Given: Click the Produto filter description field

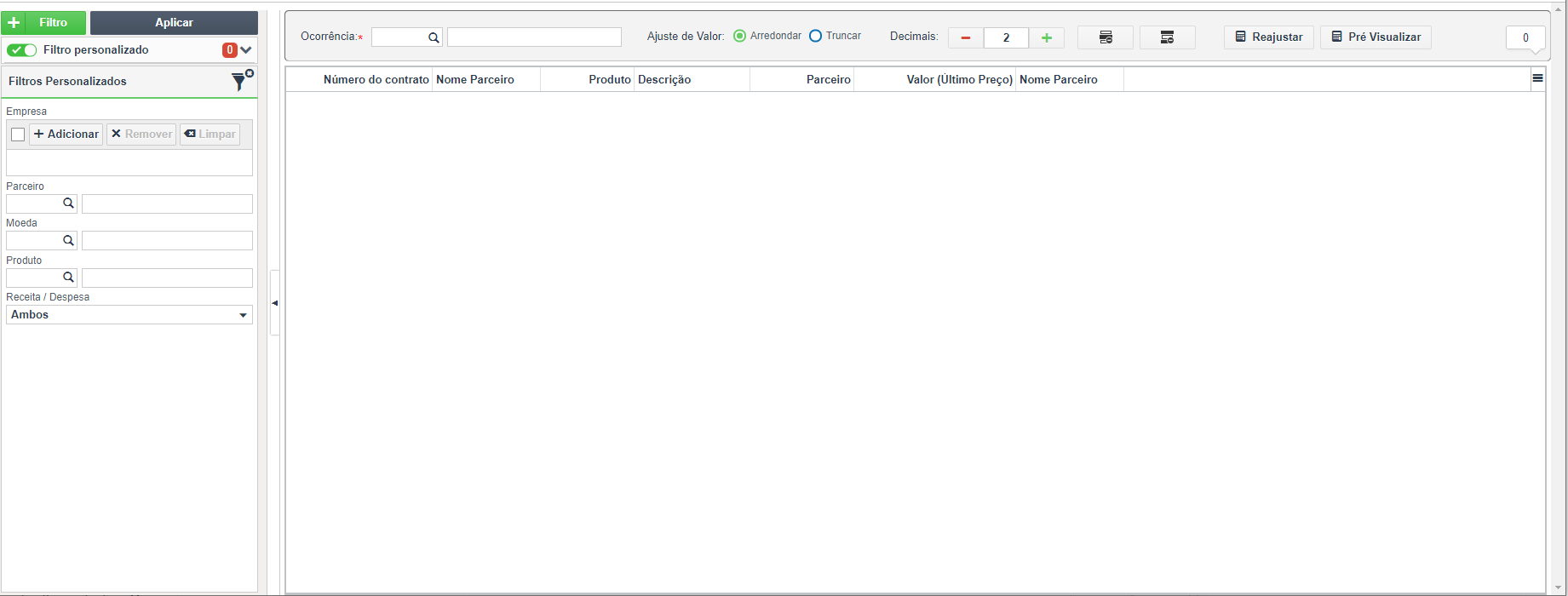Looking at the screenshot, I should [167, 278].
